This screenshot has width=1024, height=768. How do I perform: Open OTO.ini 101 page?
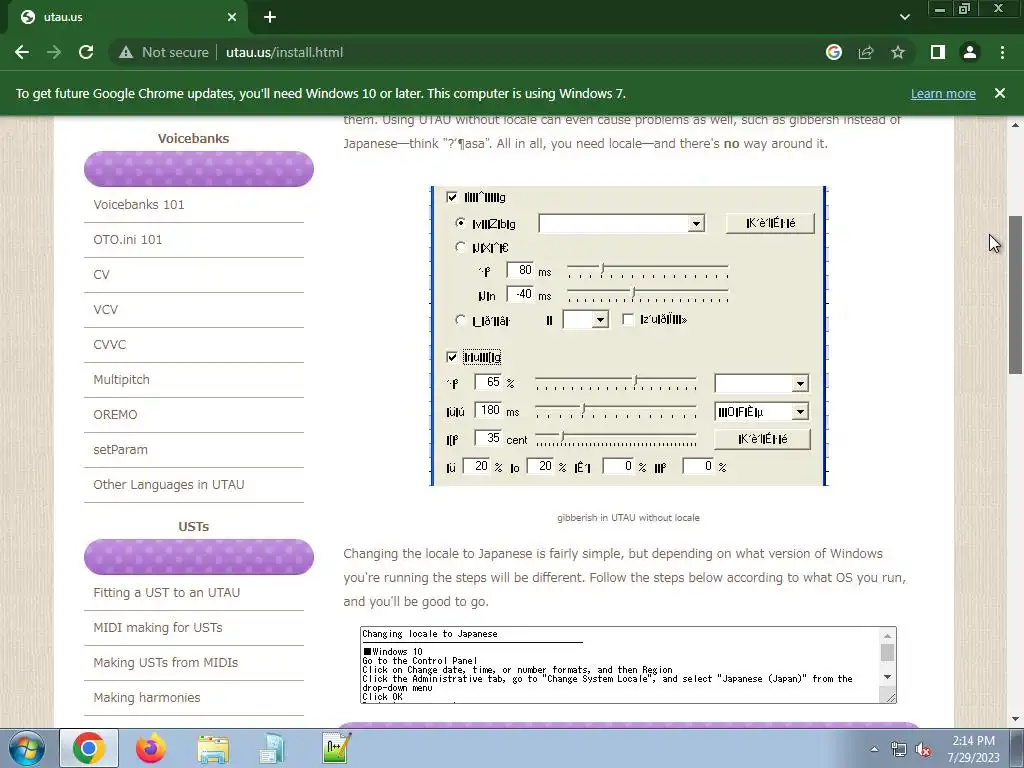pos(127,240)
